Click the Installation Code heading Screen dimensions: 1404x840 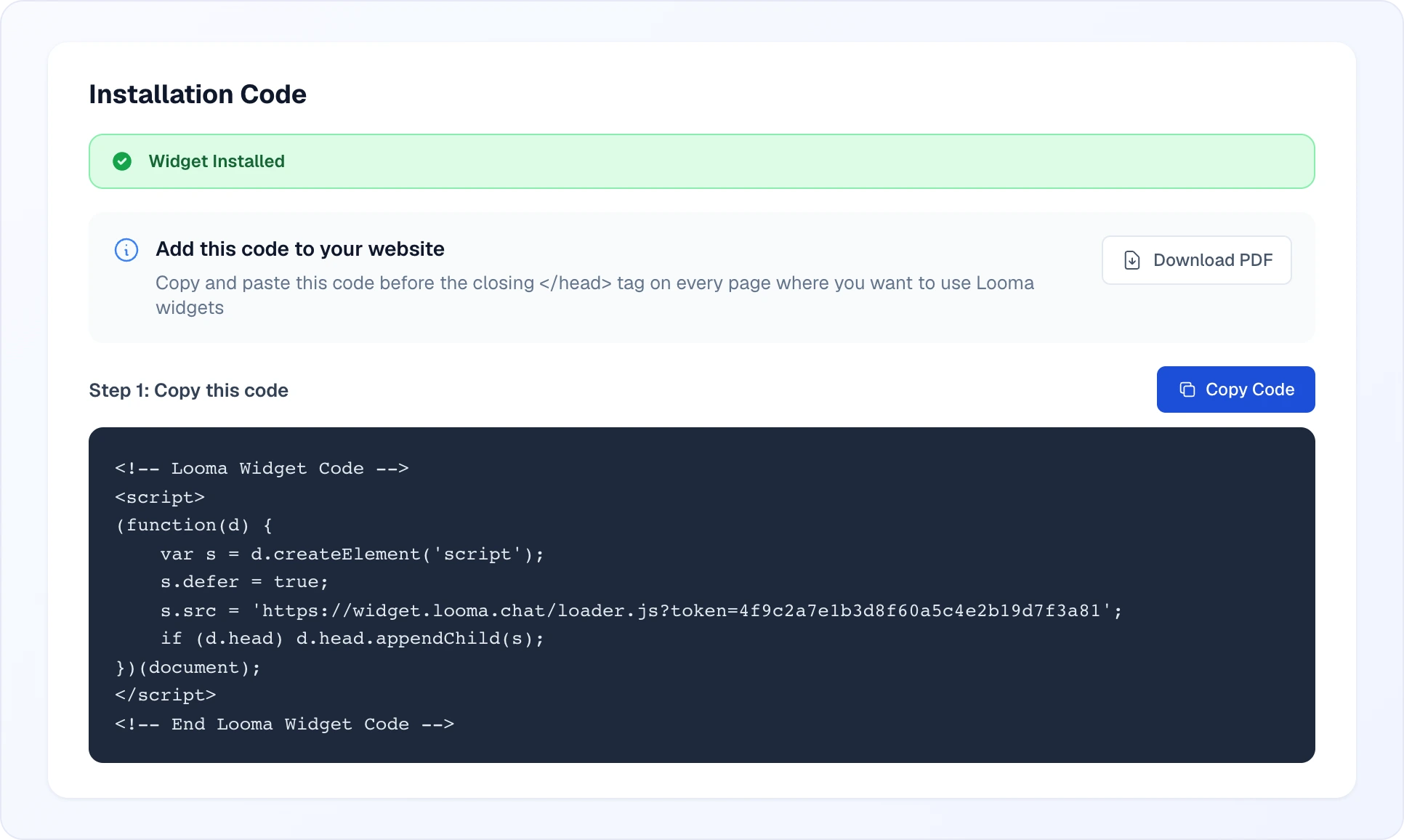[x=198, y=94]
